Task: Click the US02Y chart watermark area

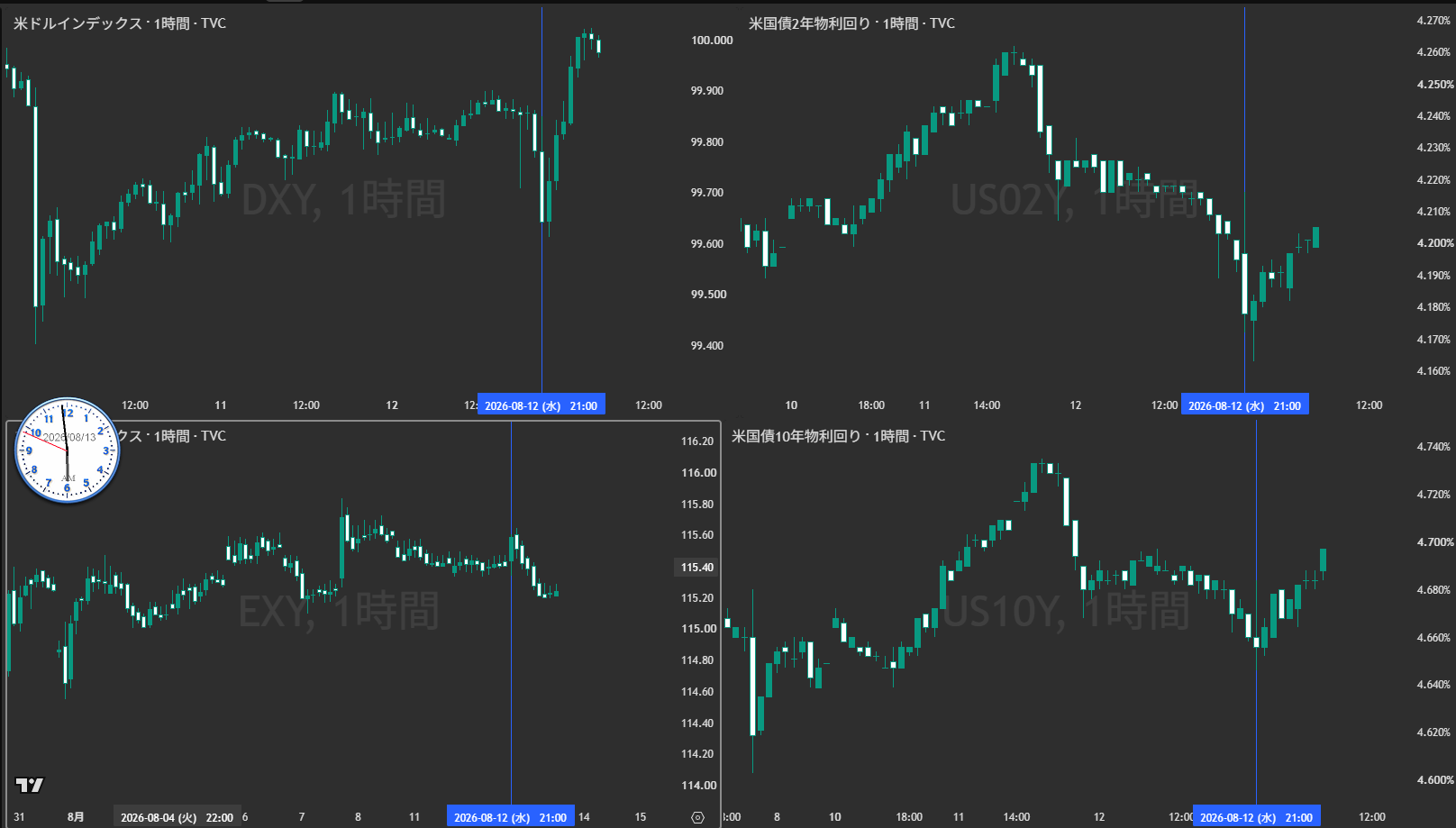Action: (1074, 199)
